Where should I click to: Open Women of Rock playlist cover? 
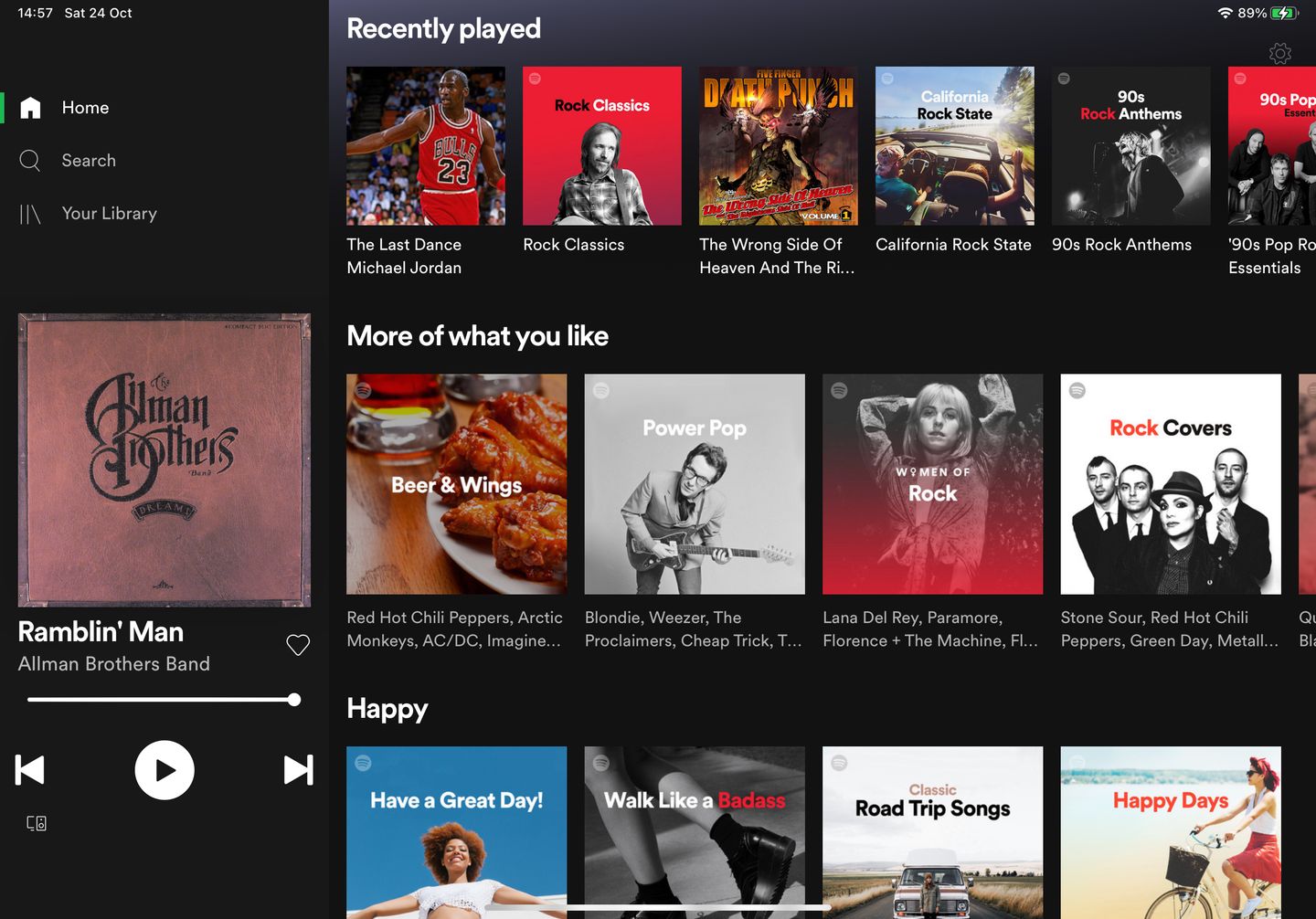pyautogui.click(x=933, y=484)
